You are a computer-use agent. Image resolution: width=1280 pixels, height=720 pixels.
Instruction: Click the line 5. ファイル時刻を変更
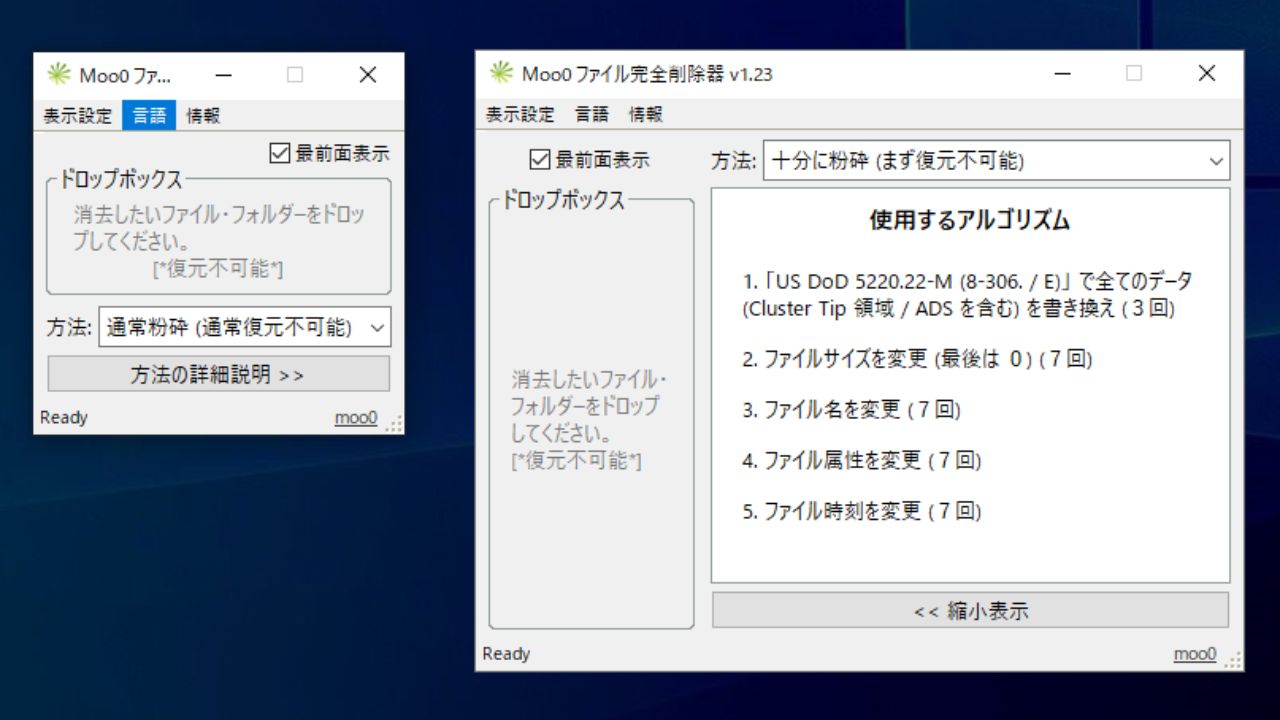coord(862,512)
